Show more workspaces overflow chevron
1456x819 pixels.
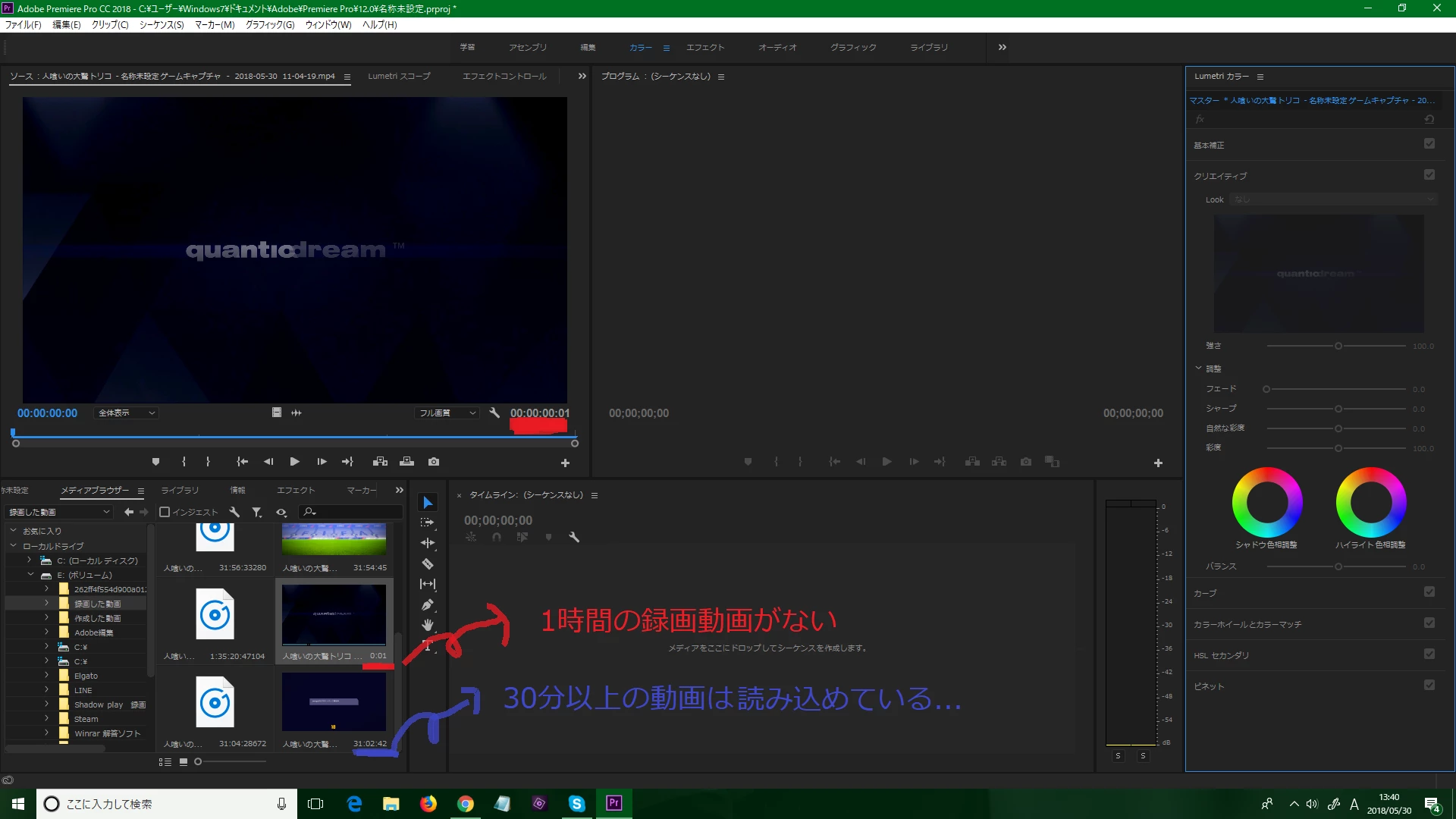click(1003, 47)
